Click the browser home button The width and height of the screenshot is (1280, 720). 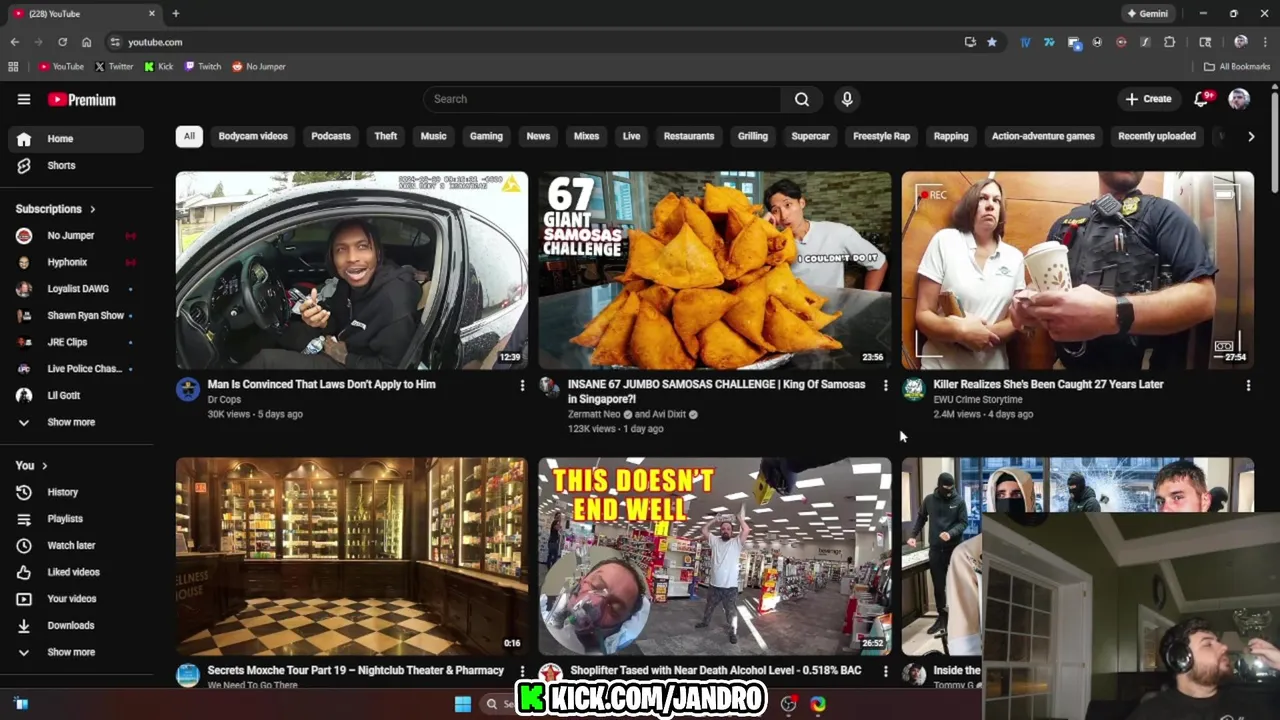pos(86,42)
